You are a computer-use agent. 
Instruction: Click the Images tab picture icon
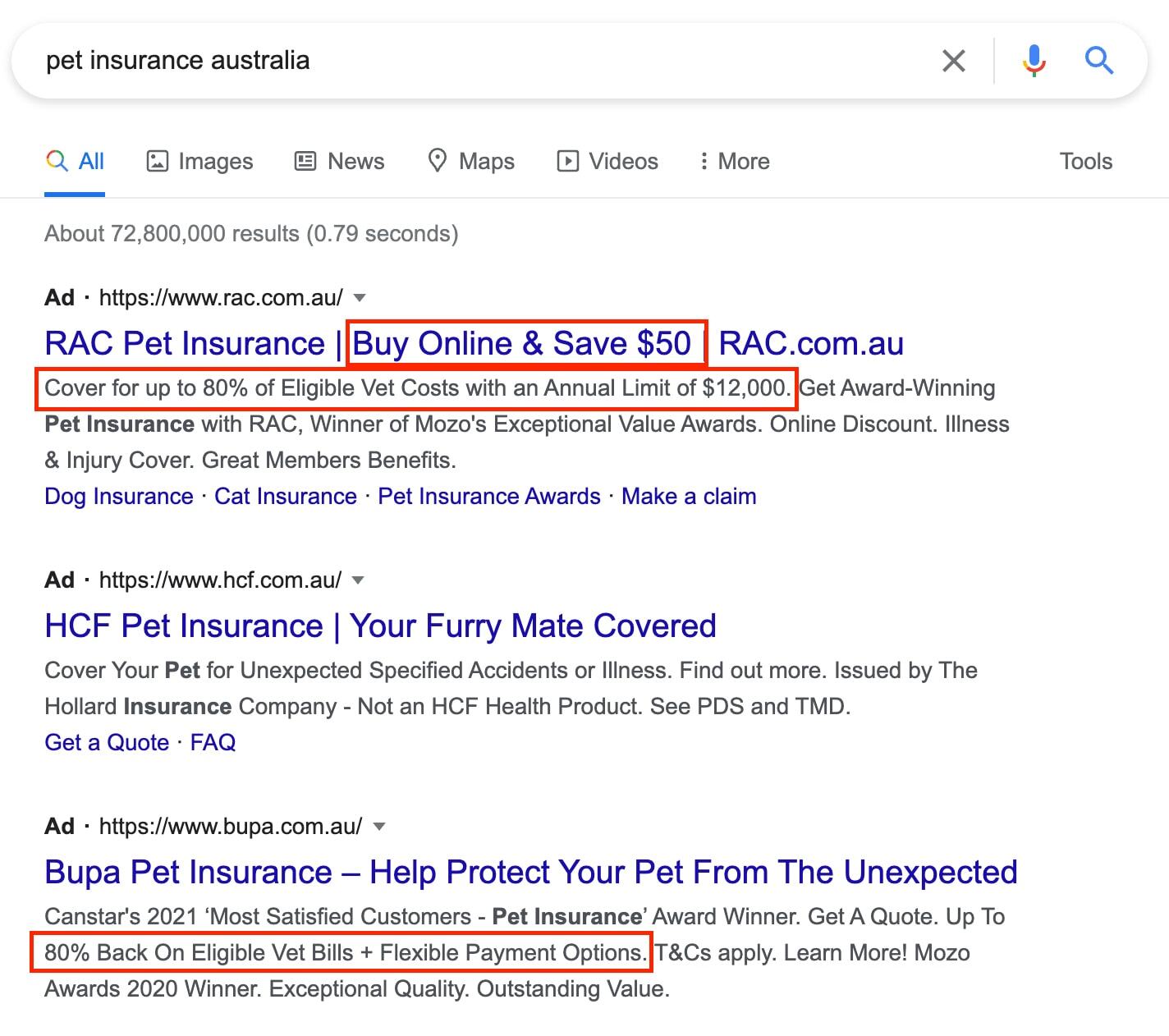click(x=157, y=161)
